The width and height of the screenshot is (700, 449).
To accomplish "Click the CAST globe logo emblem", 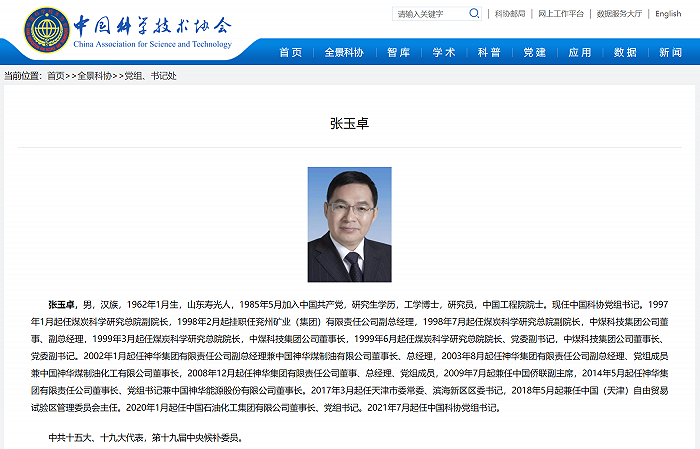I will (47, 30).
